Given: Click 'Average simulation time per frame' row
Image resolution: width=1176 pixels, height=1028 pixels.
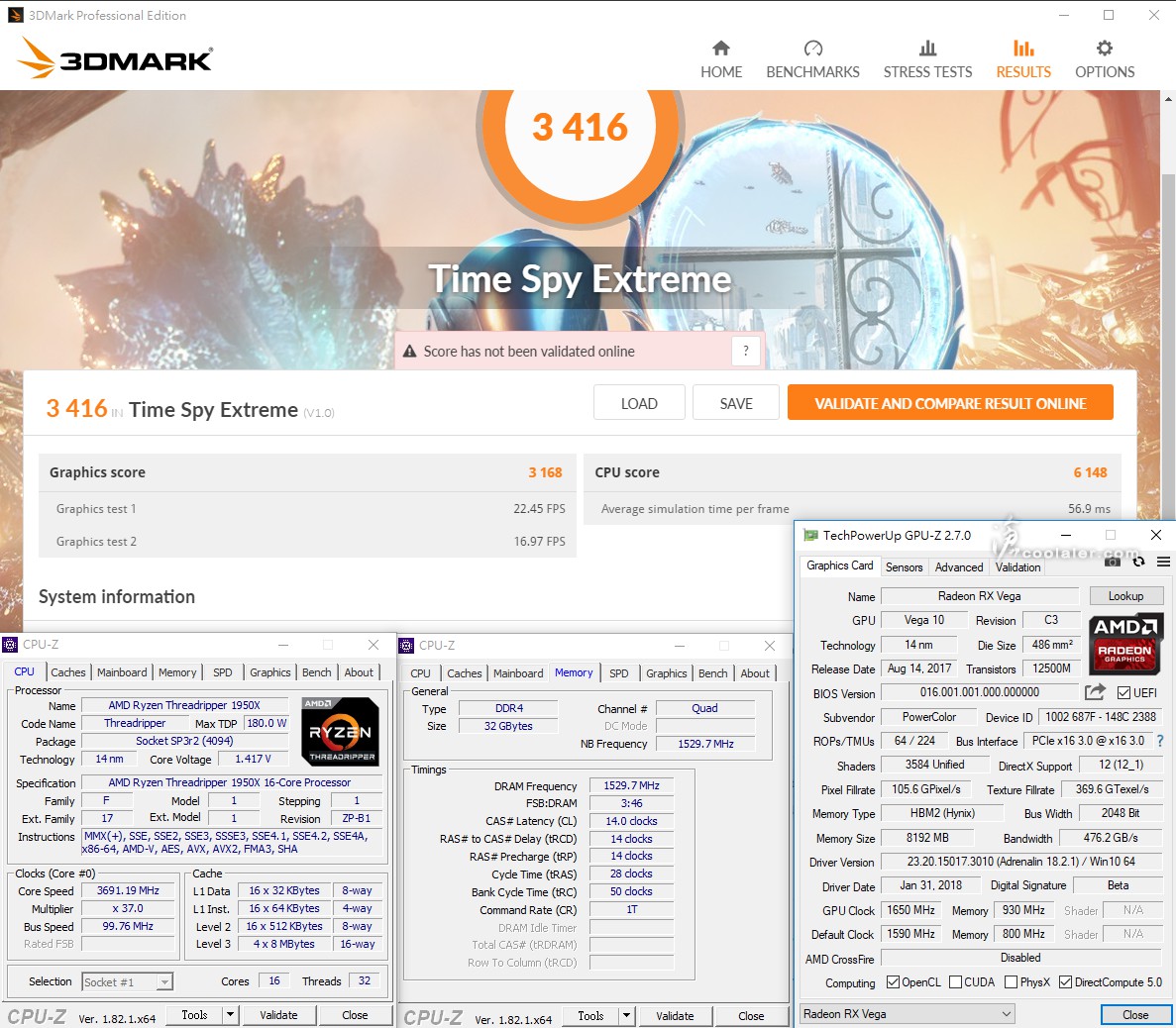Looking at the screenshot, I should point(852,508).
